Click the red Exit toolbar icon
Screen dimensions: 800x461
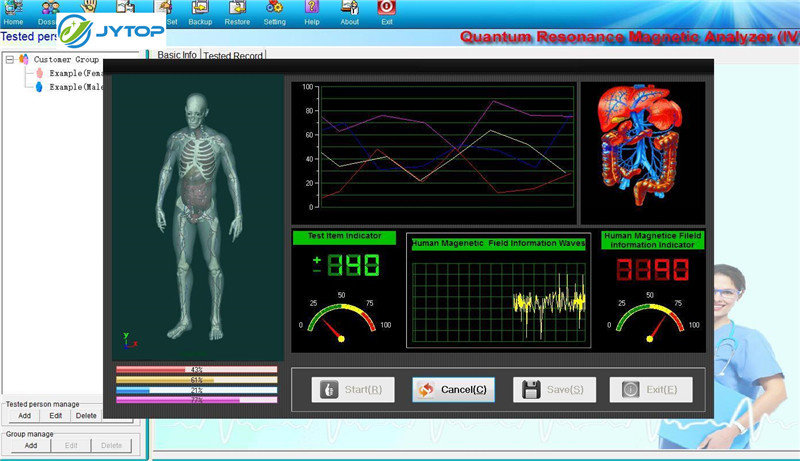[x=386, y=13]
